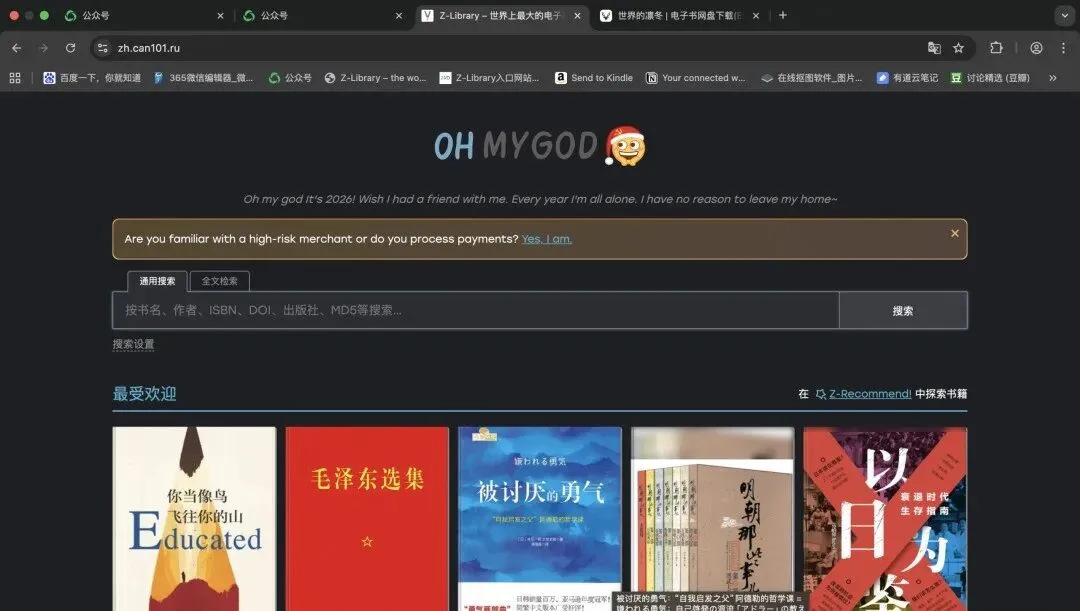Image resolution: width=1080 pixels, height=611 pixels.
Task: Open the apps grid in bookmarks bar
Action: coord(15,79)
